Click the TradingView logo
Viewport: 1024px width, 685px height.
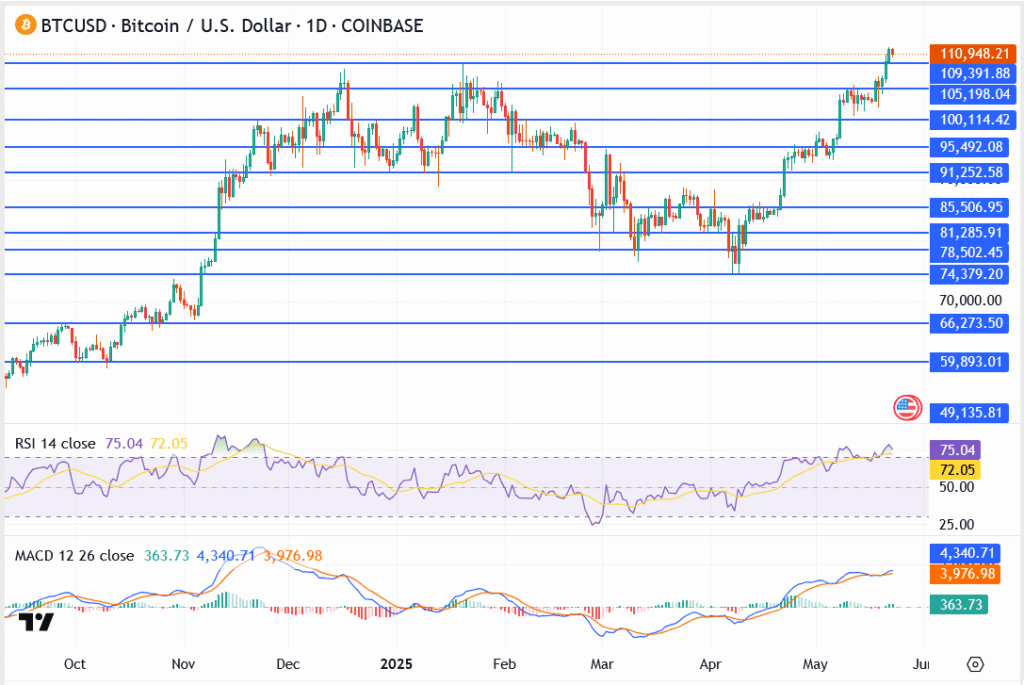36,622
